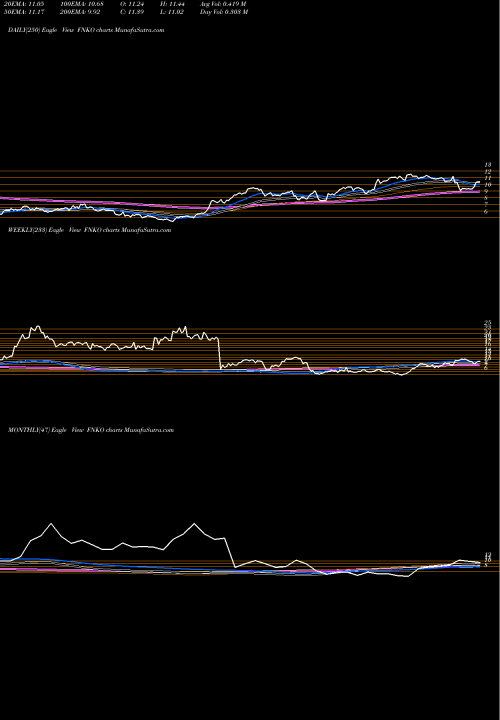Viewport: 500px width, 720px height.
Task: Click the 13 label on daily price axis
Action: [x=488, y=164]
